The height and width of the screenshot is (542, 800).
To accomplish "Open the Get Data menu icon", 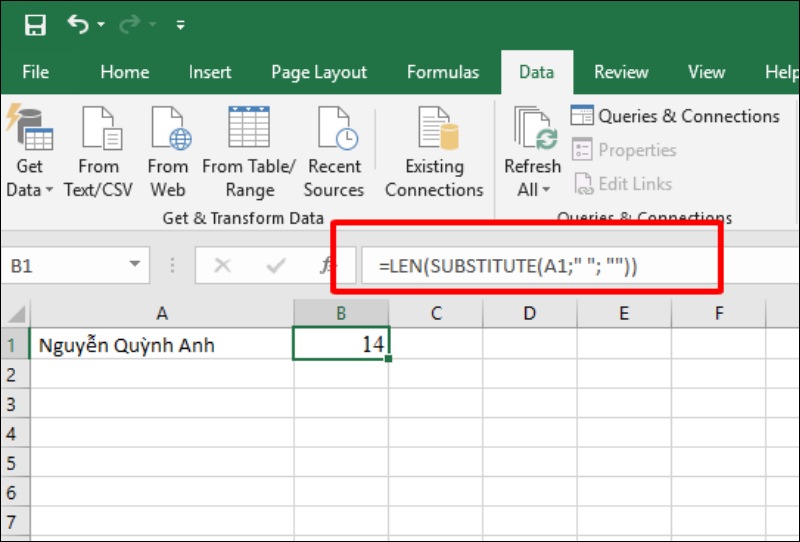I will [30, 130].
